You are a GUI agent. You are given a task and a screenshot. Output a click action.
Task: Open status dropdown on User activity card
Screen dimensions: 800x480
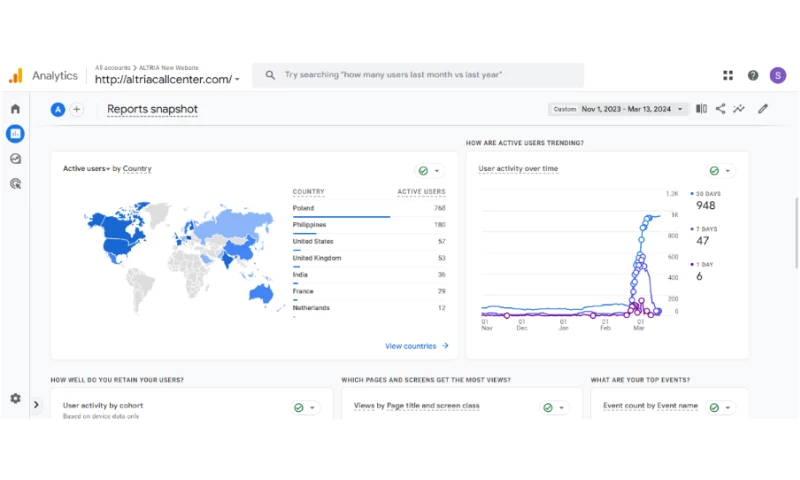(x=719, y=171)
